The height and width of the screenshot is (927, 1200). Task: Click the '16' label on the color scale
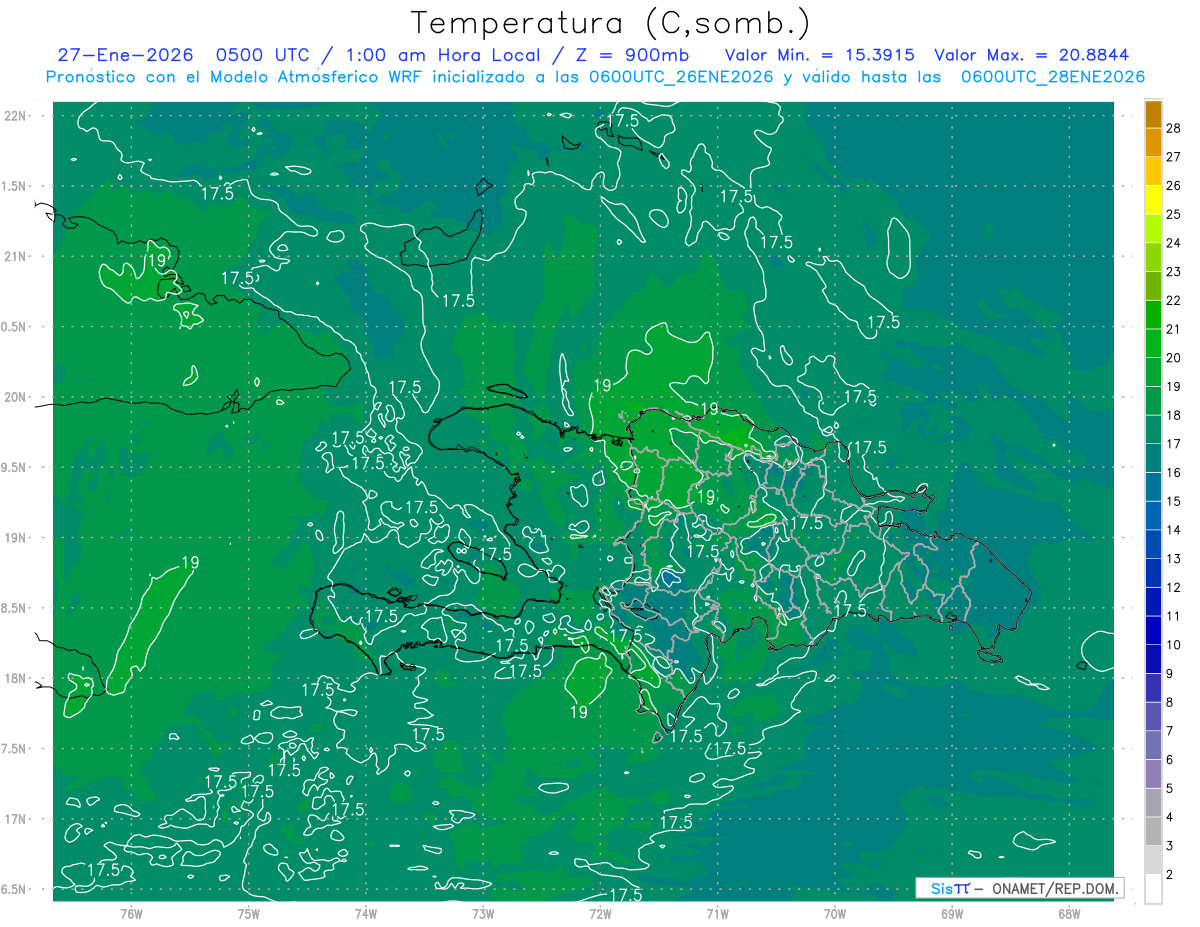[1174, 473]
